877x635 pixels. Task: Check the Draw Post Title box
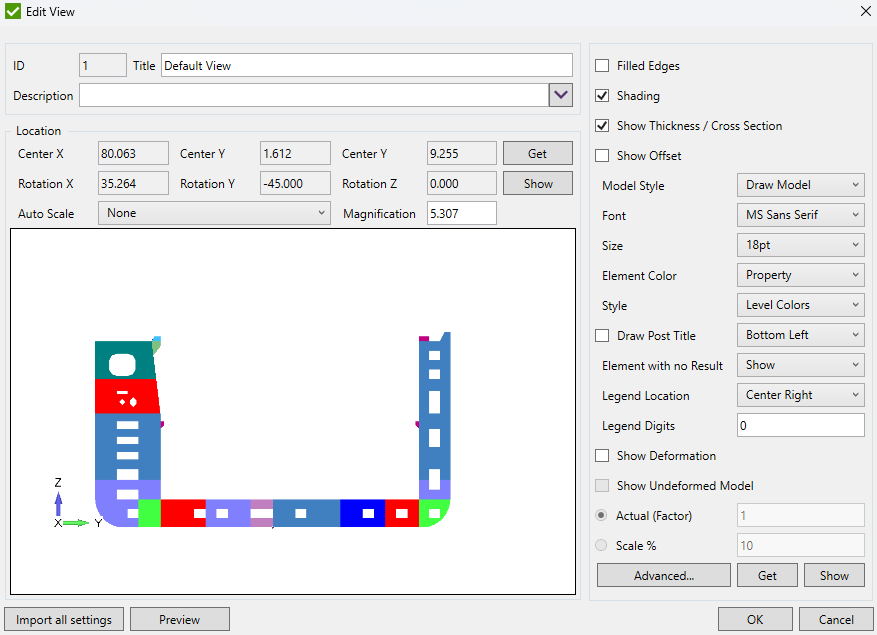[x=601, y=335]
